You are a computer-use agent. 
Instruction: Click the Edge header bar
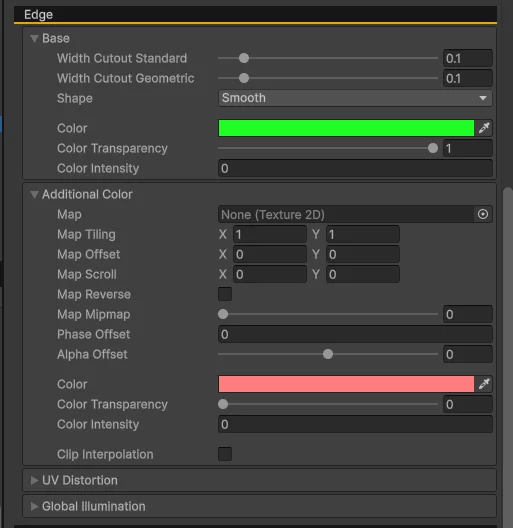[x=255, y=14]
